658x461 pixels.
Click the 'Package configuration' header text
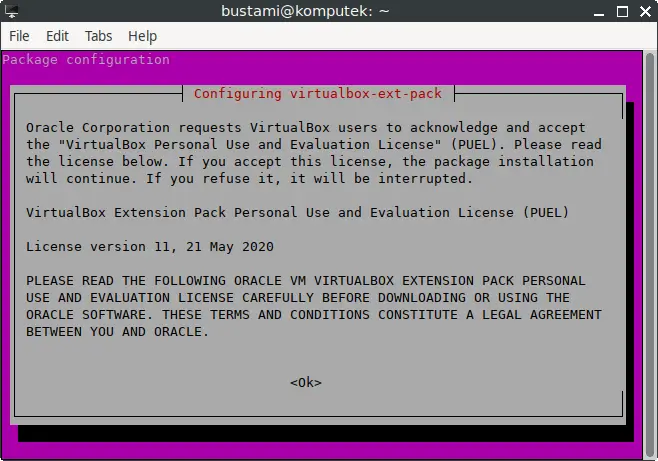(86, 60)
